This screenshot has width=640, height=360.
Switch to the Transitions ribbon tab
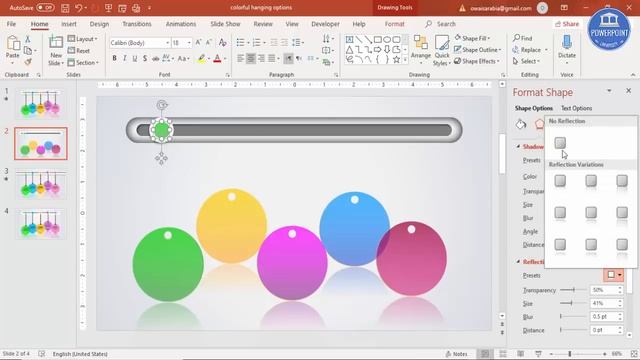pos(137,24)
